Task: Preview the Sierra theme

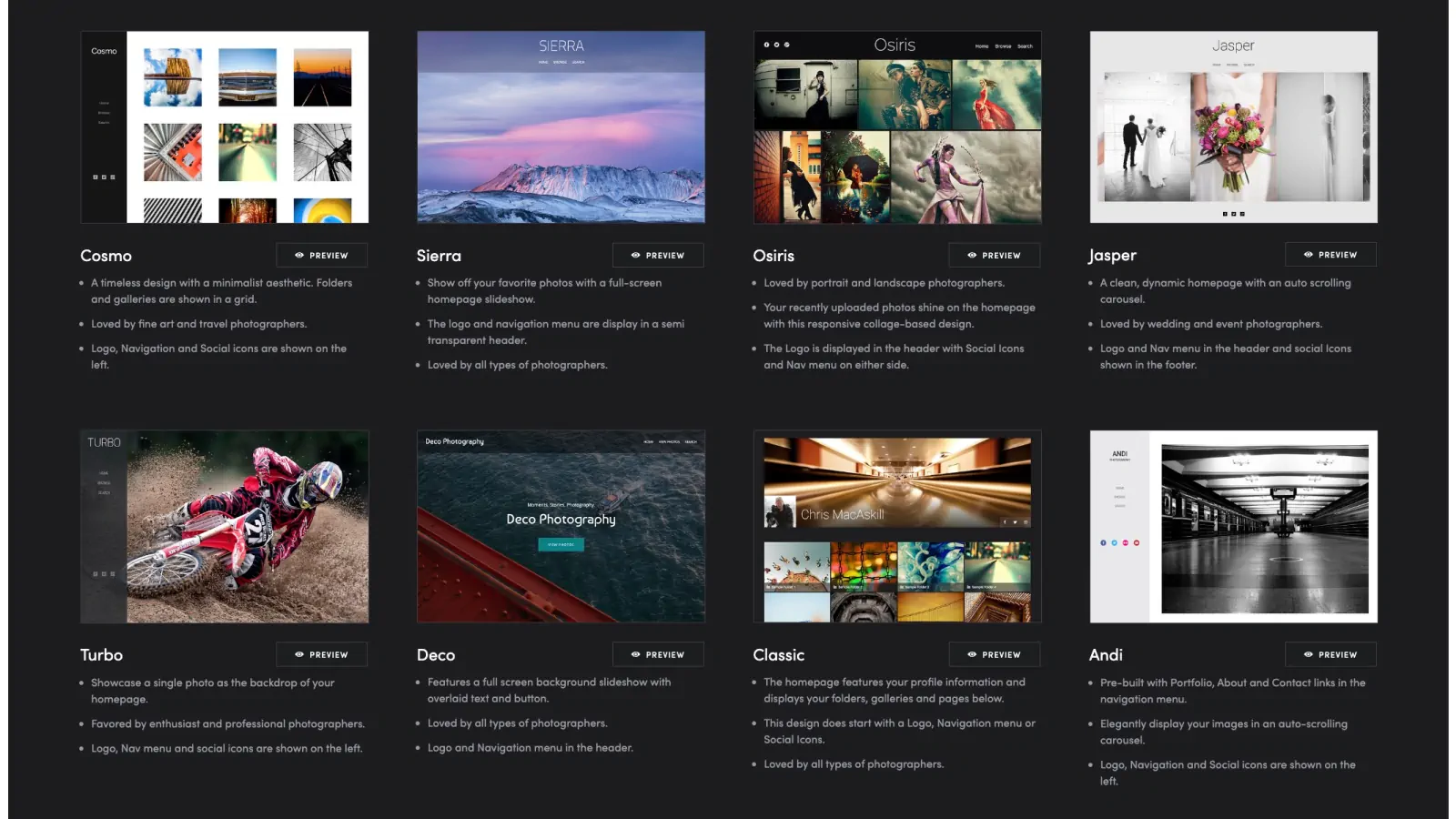Action: tap(658, 255)
